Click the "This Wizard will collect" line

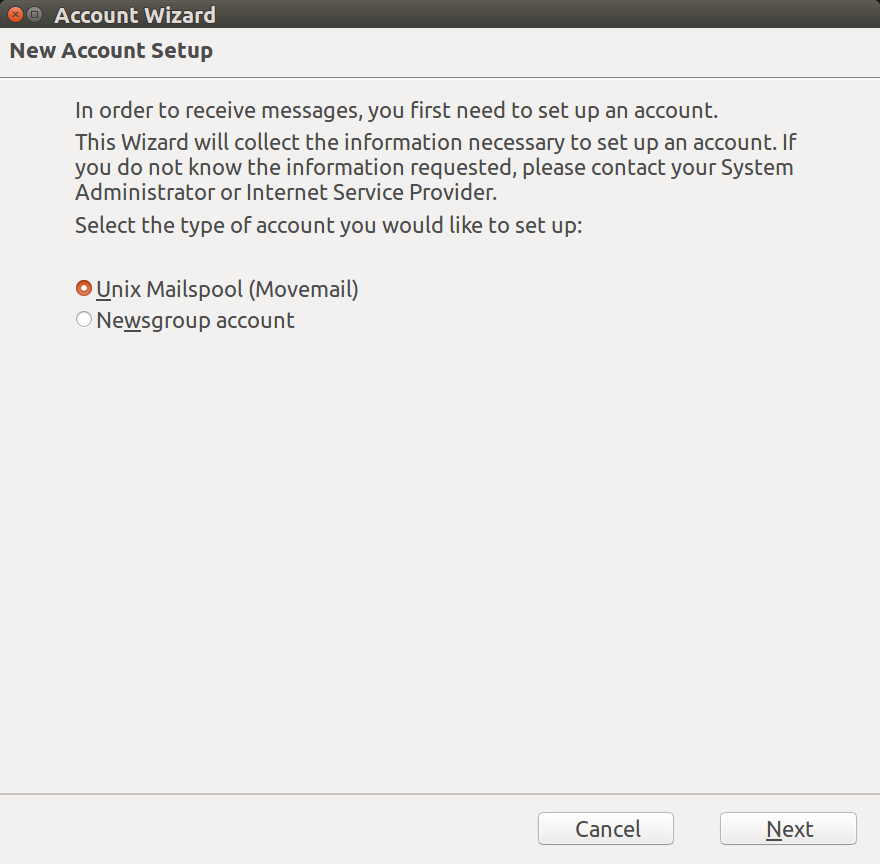(435, 142)
